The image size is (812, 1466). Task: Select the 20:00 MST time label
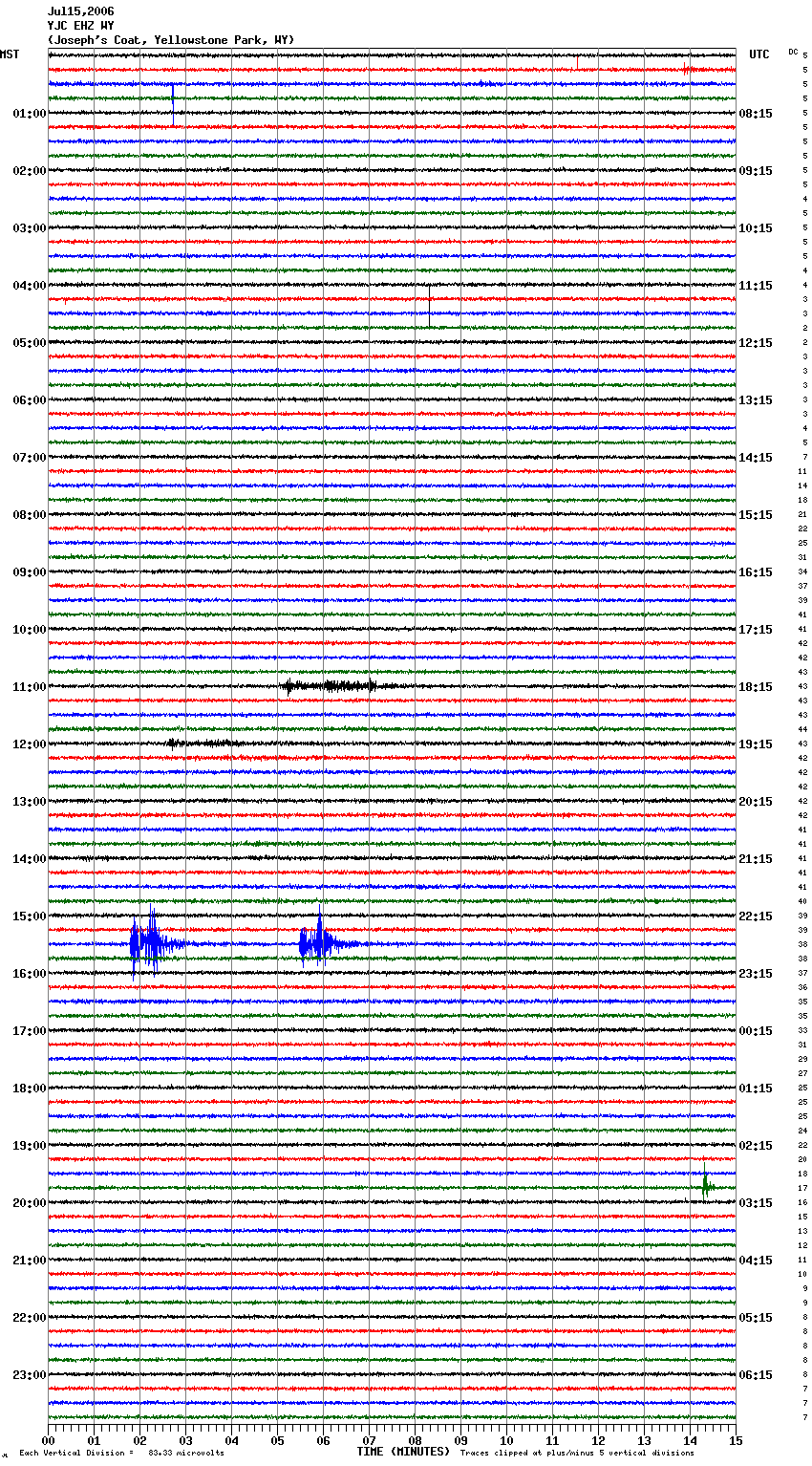click(29, 1203)
